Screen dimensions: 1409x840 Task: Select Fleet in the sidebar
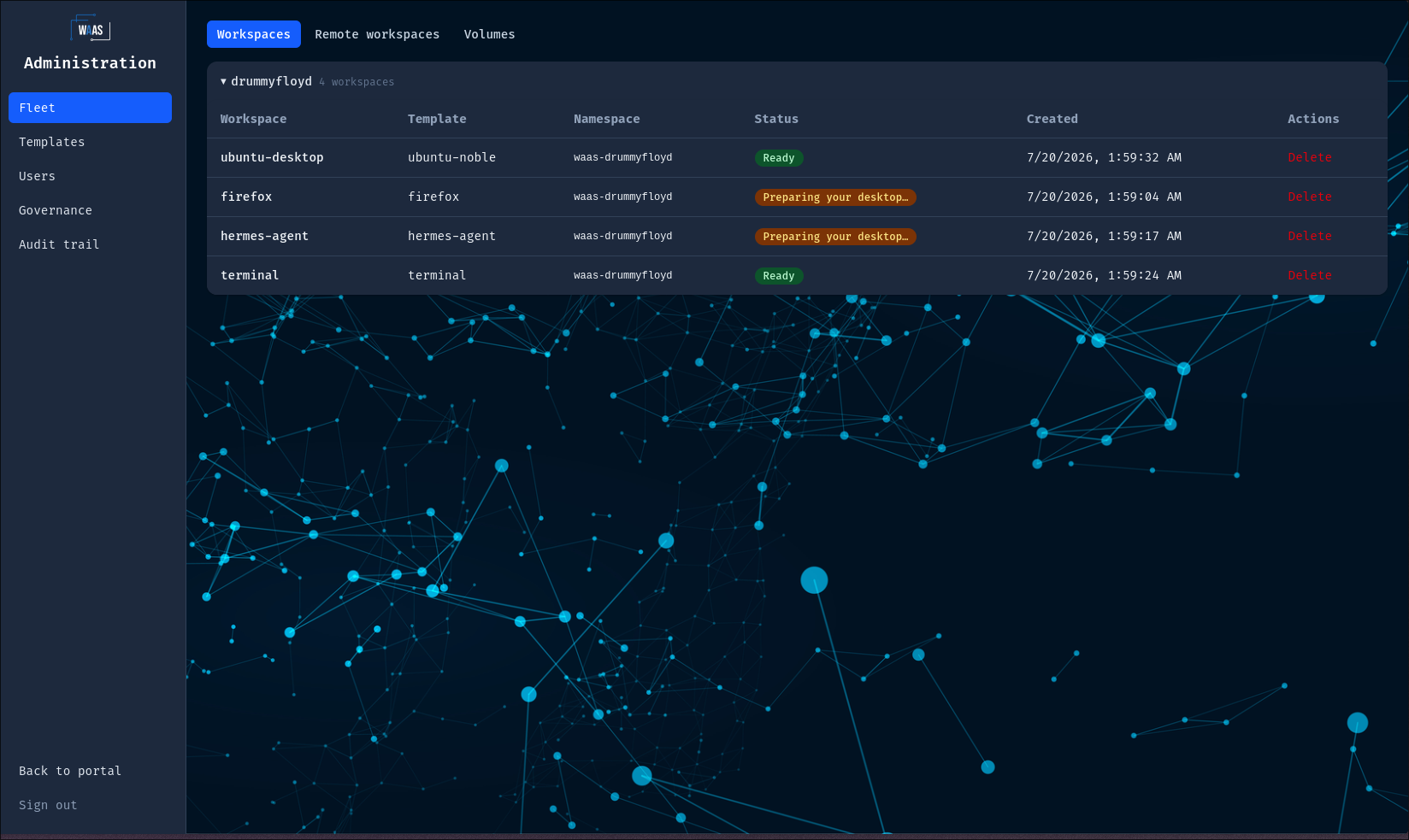[x=90, y=108]
